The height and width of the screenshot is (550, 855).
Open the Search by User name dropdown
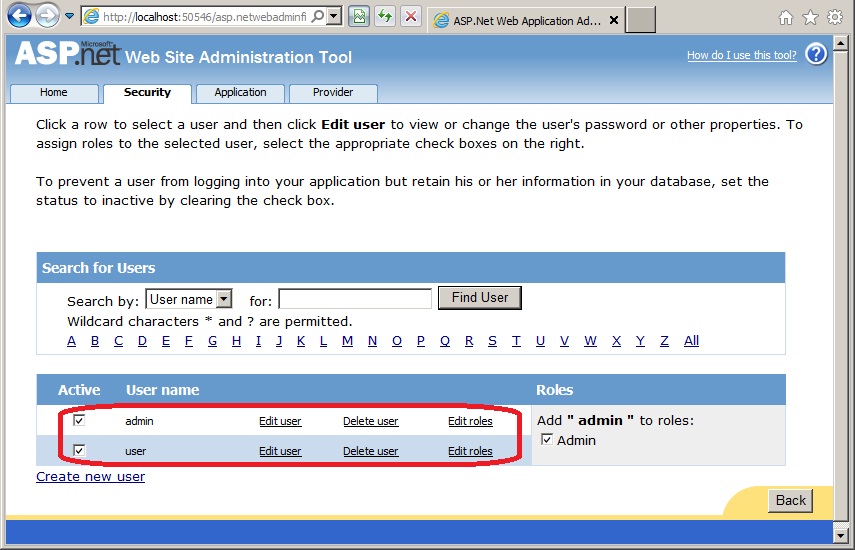189,299
